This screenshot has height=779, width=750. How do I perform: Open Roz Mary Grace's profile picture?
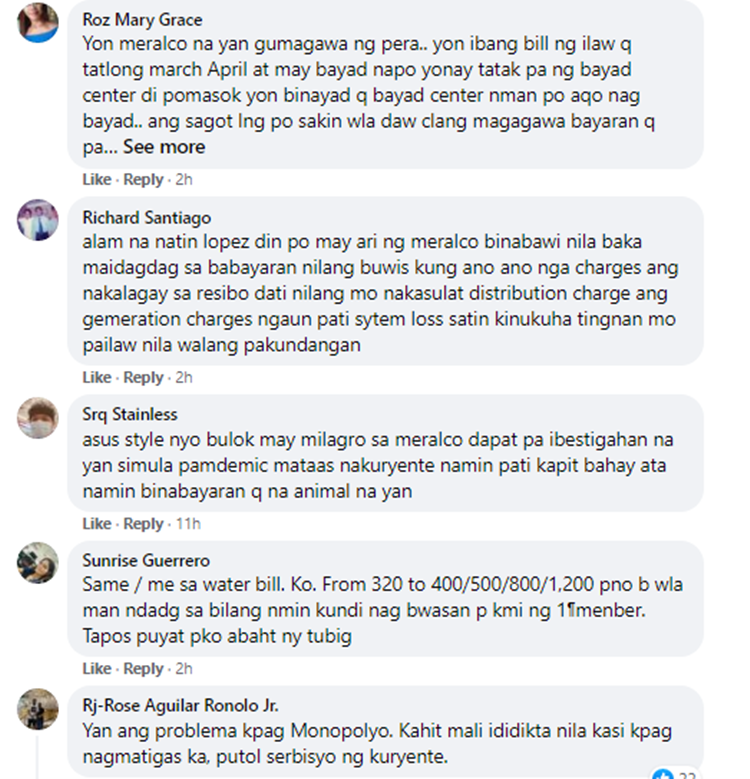click(x=38, y=22)
